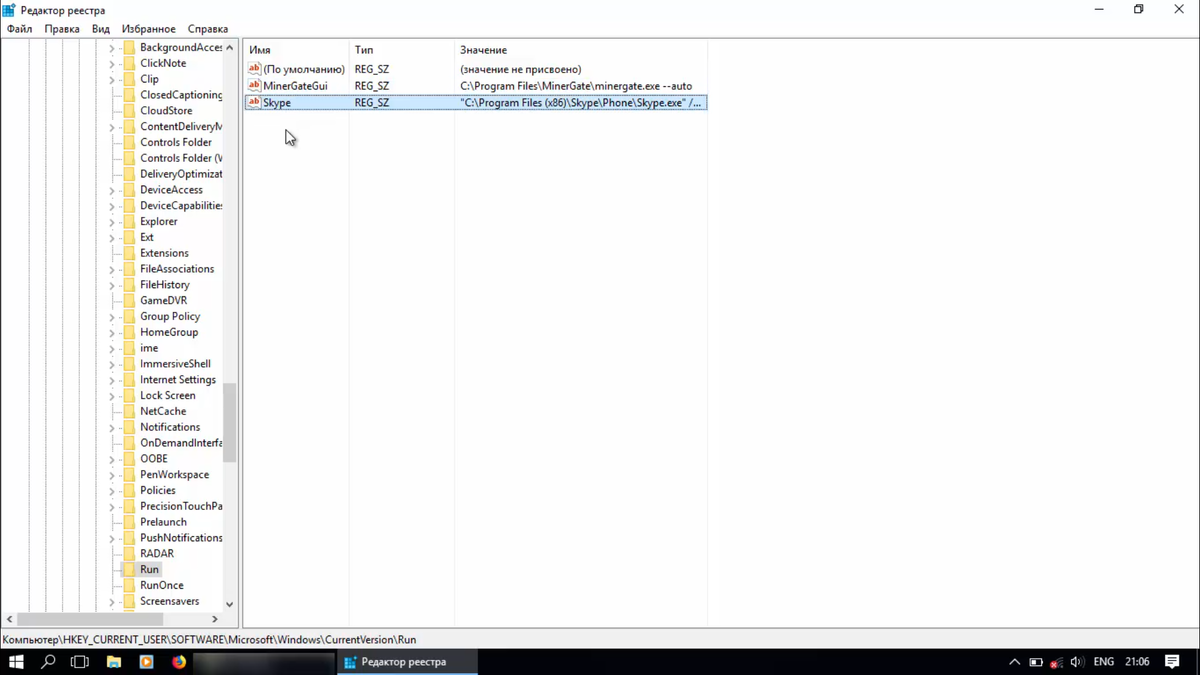Screen dimensions: 1200x675
Task: Open Task View from the taskbar
Action: [x=80, y=662]
